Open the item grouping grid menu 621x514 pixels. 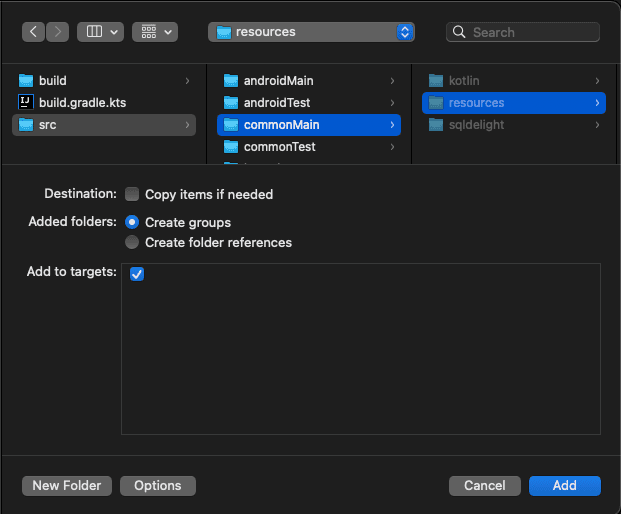(154, 32)
